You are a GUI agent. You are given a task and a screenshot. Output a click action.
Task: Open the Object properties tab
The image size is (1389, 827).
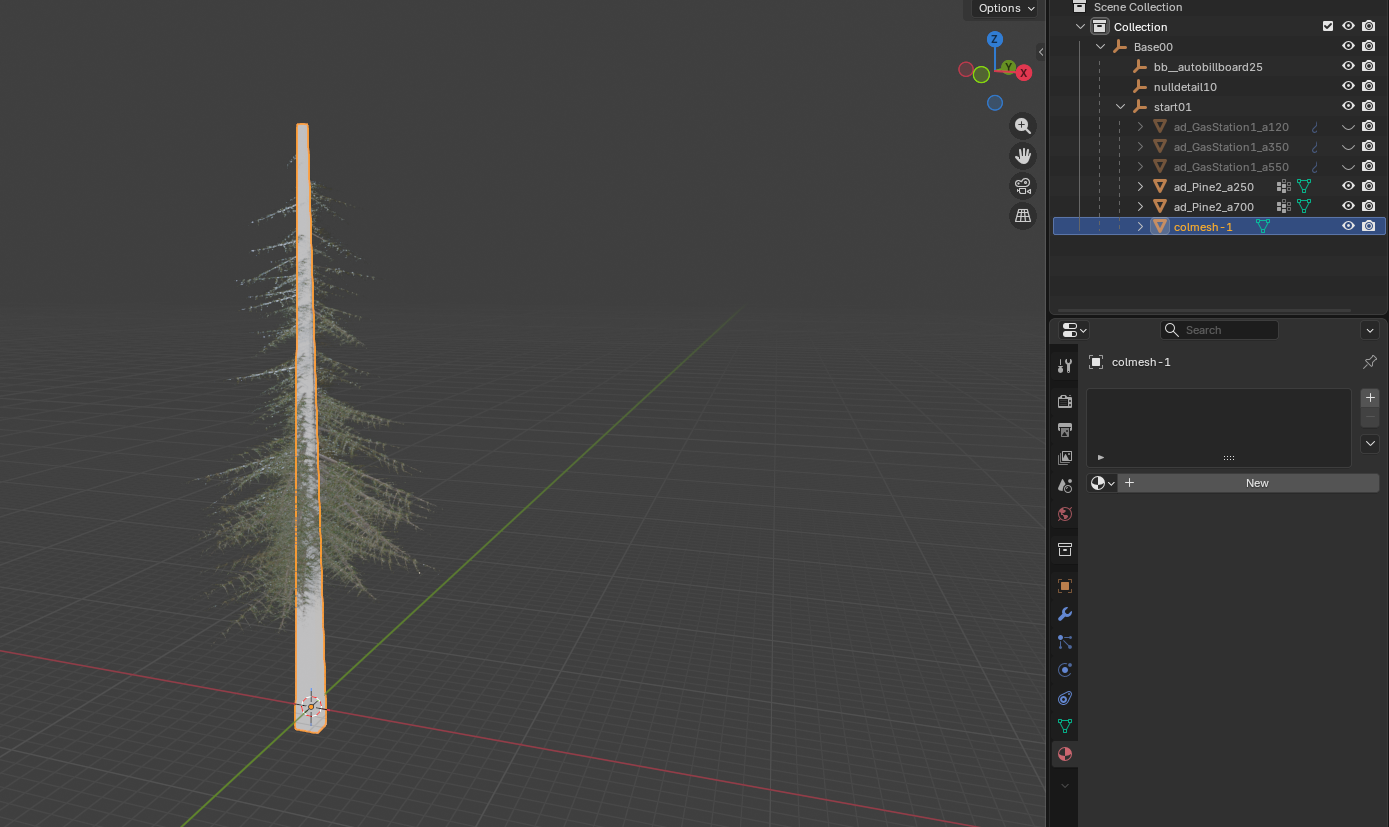pos(1065,586)
